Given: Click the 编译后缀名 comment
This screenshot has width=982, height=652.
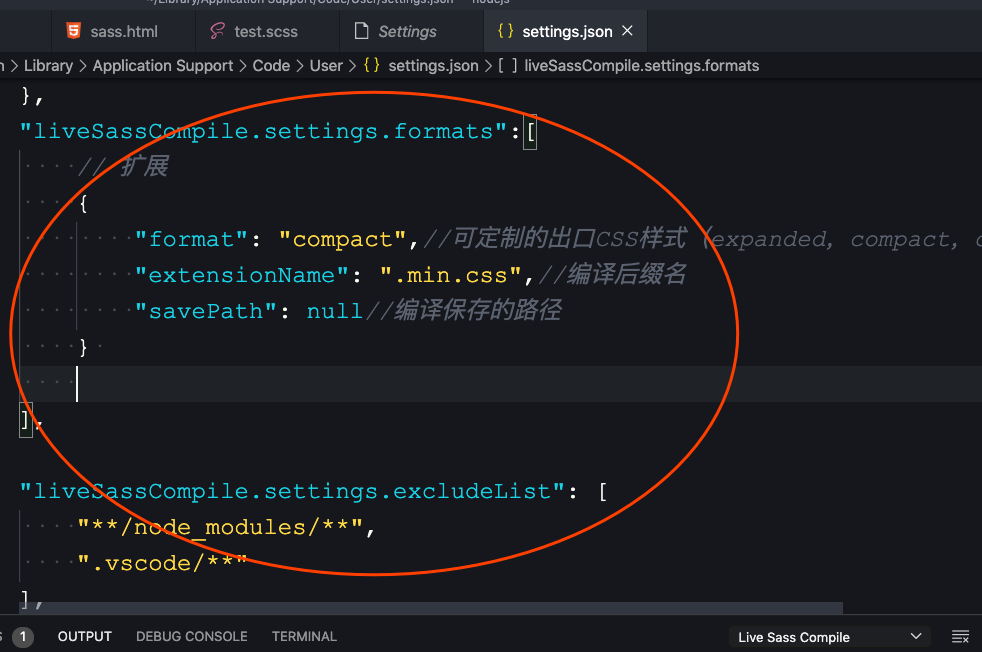Looking at the screenshot, I should coord(612,274).
